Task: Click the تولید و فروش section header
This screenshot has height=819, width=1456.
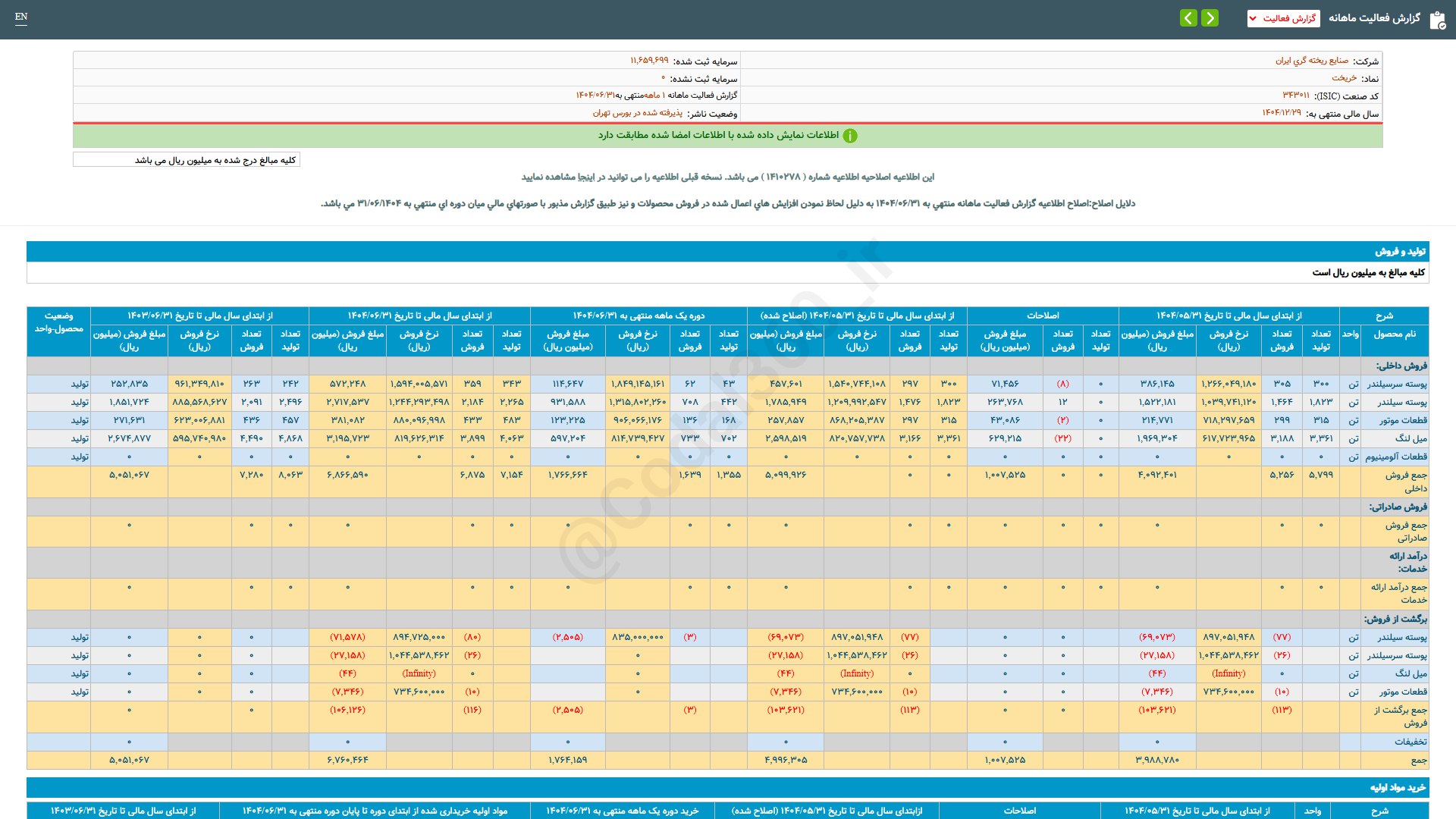Action: 1400,251
